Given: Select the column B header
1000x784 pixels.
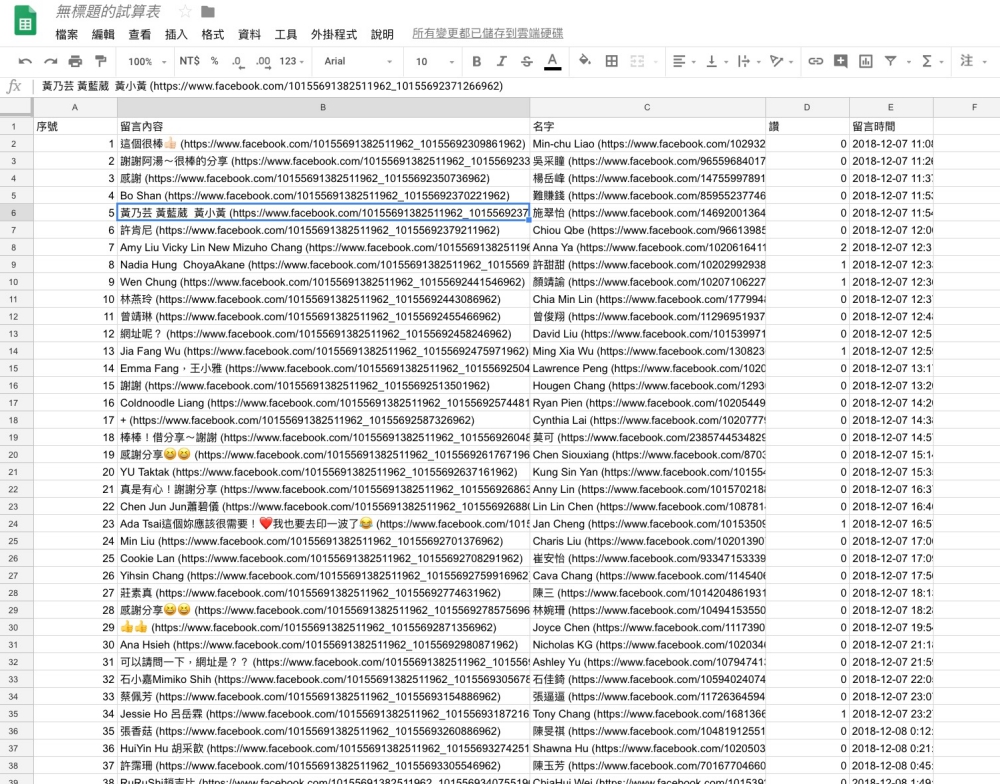Looking at the screenshot, I should pyautogui.click(x=323, y=107).
